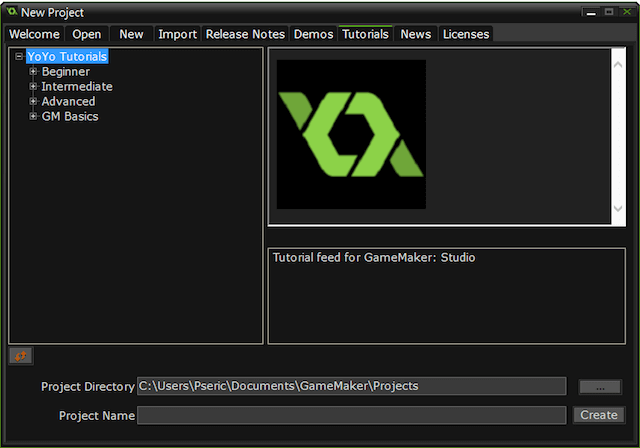Select the Advanced tree item
The image size is (640, 448).
click(68, 101)
